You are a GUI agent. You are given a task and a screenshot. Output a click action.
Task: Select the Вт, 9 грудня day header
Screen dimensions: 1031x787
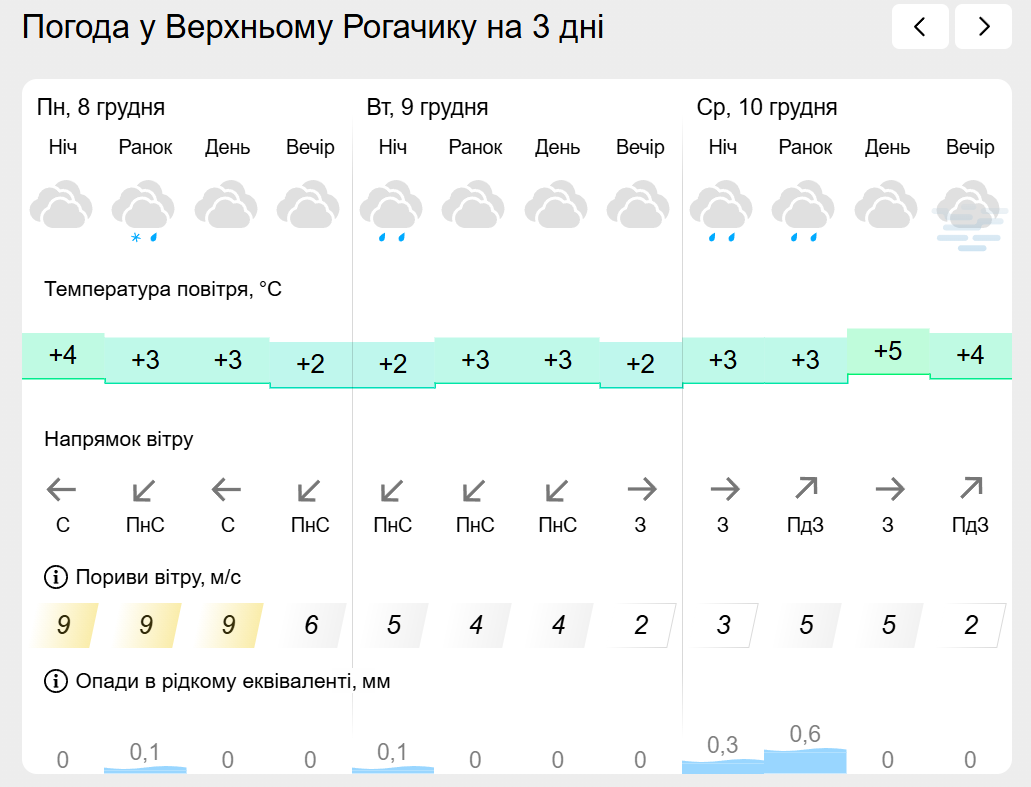[x=427, y=108]
